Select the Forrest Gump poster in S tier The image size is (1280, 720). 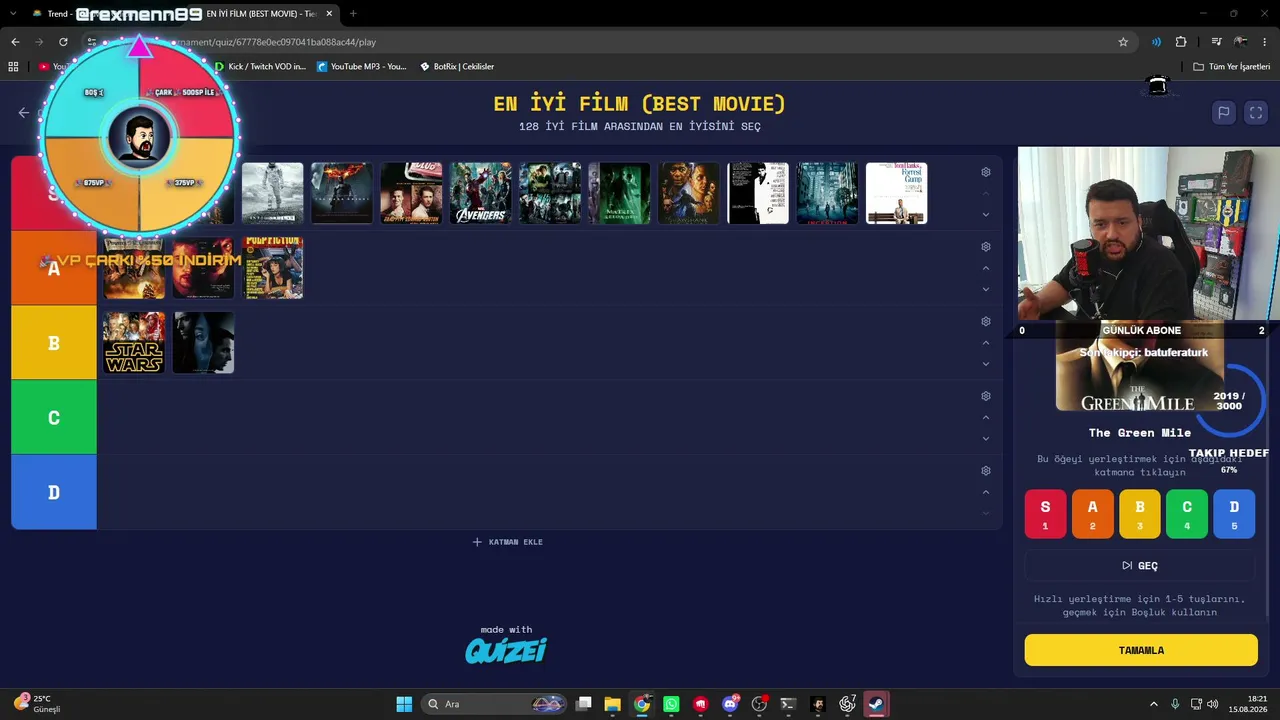pyautogui.click(x=896, y=193)
